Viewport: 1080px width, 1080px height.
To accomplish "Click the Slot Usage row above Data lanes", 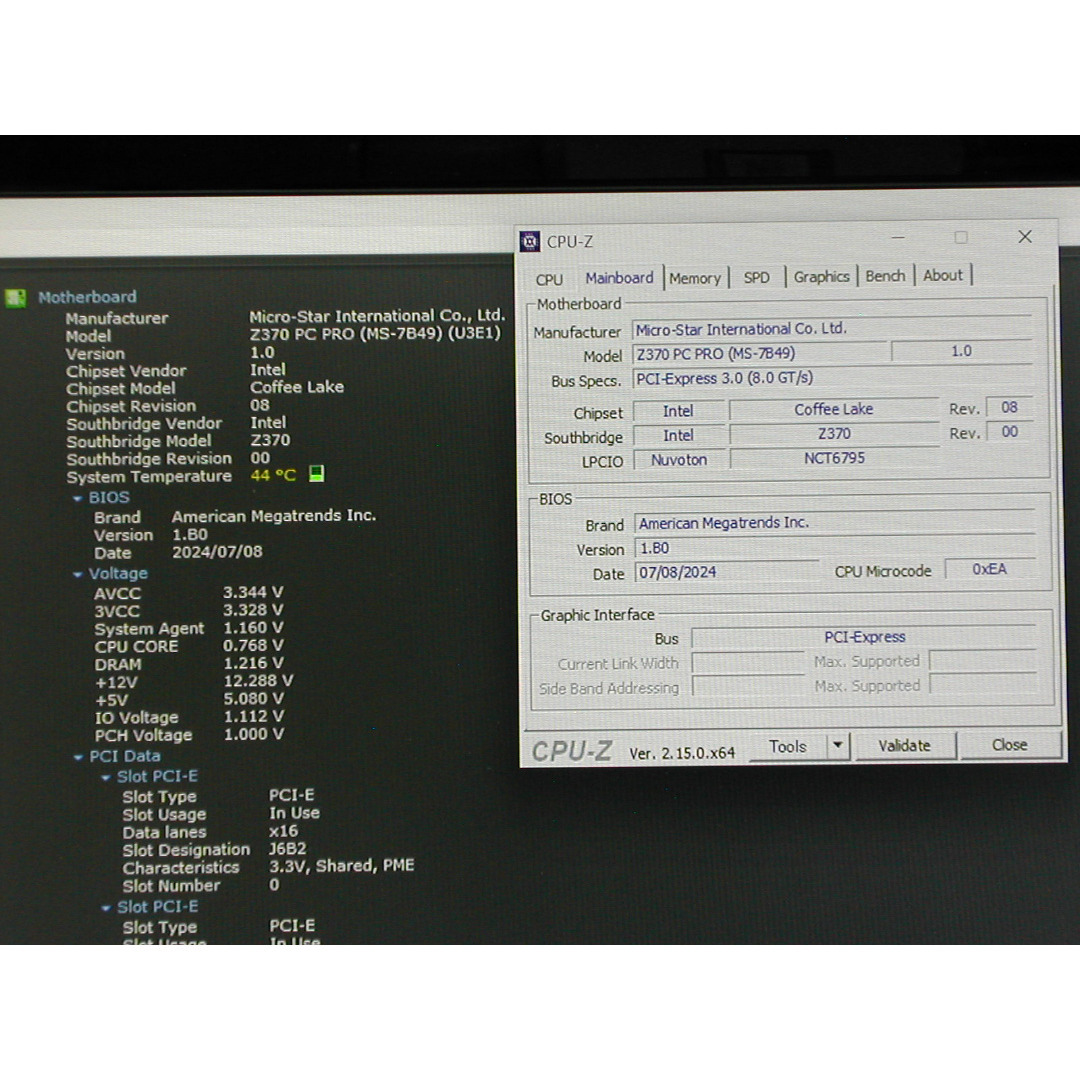I will pyautogui.click(x=221, y=814).
